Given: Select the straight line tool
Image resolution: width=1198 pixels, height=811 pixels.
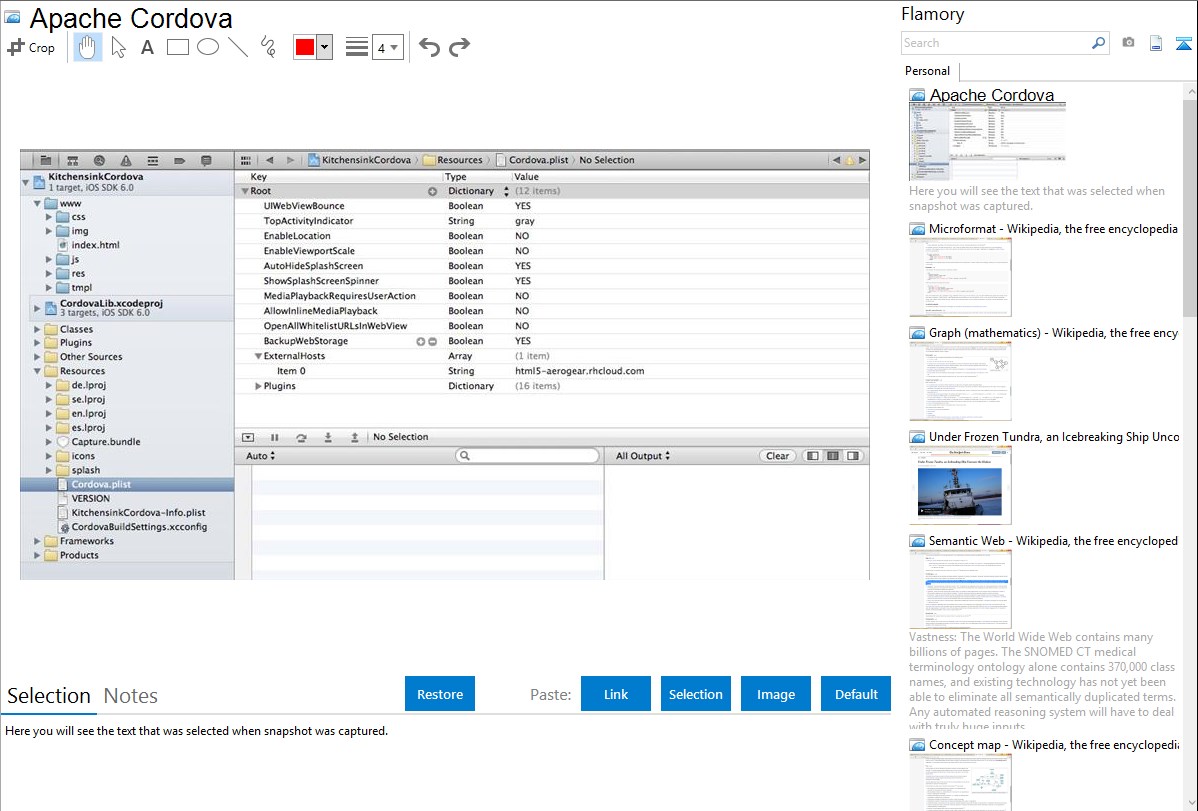Looking at the screenshot, I should click(x=238, y=47).
